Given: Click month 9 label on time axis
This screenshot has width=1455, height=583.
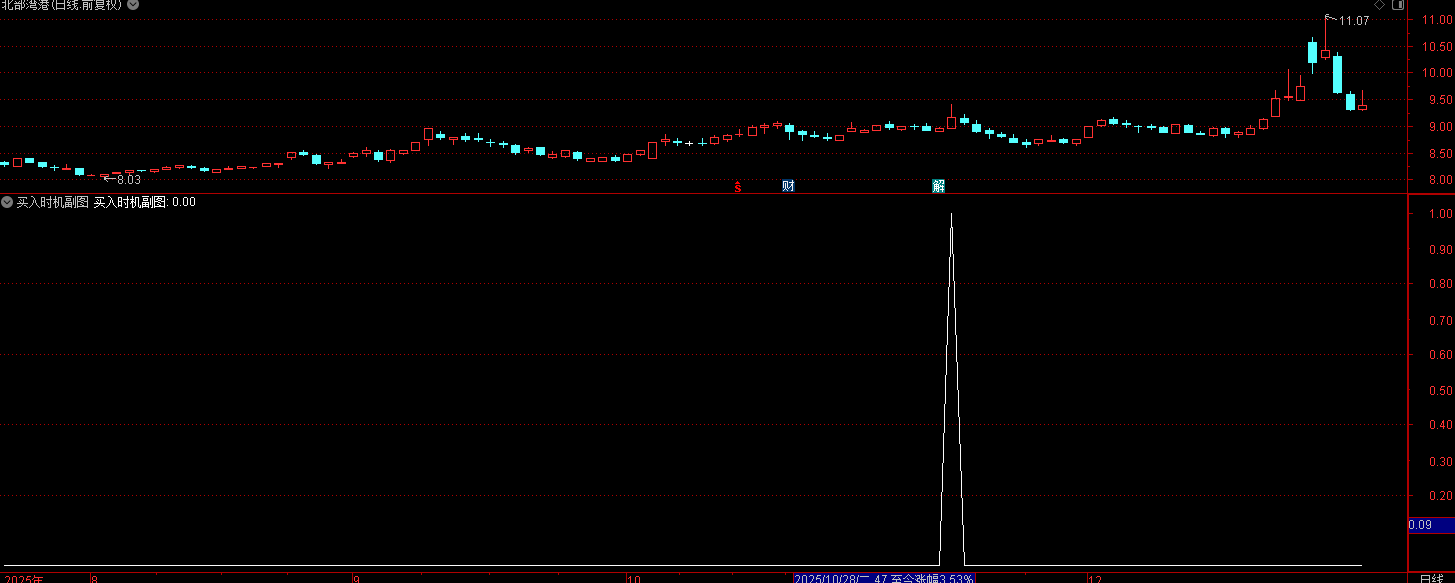Looking at the screenshot, I should click(356, 578).
